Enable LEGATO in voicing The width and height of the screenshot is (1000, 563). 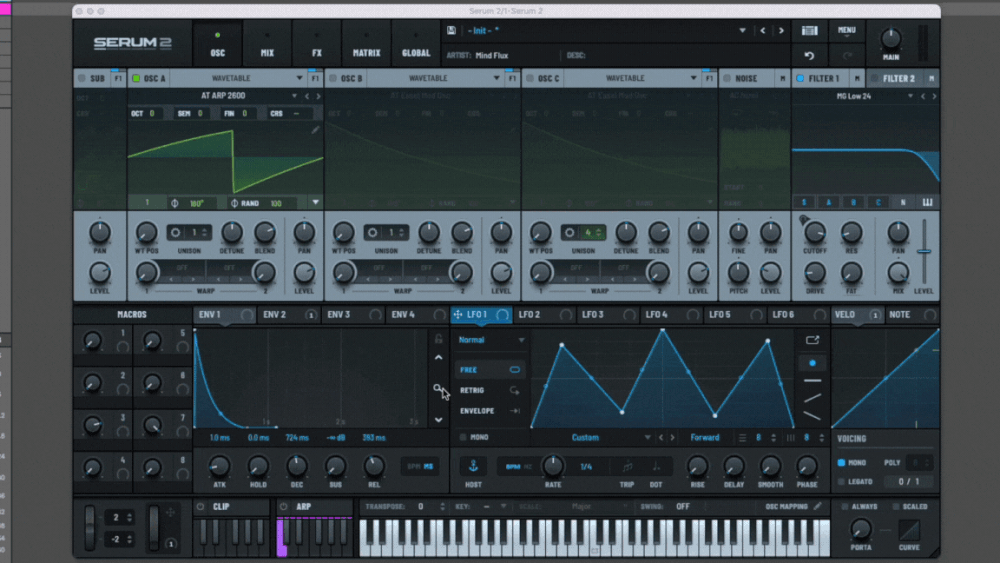[x=841, y=481]
